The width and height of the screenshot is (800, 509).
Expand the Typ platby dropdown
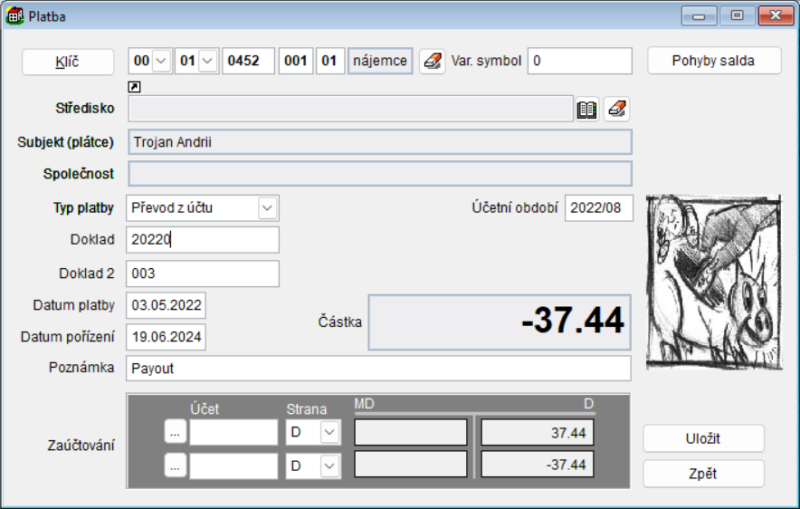(x=267, y=208)
